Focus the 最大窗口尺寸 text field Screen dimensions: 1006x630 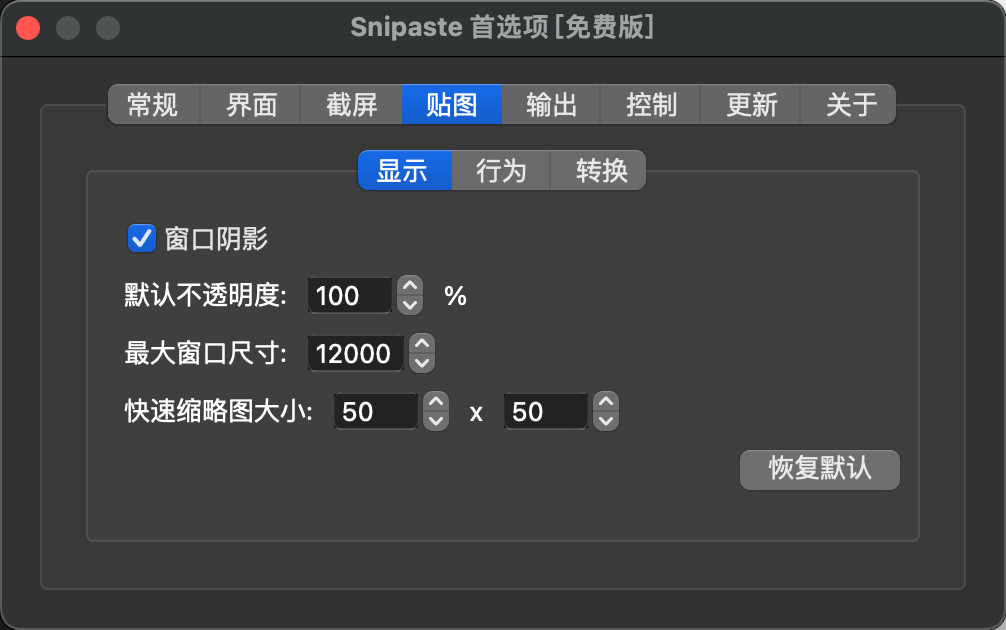(356, 354)
